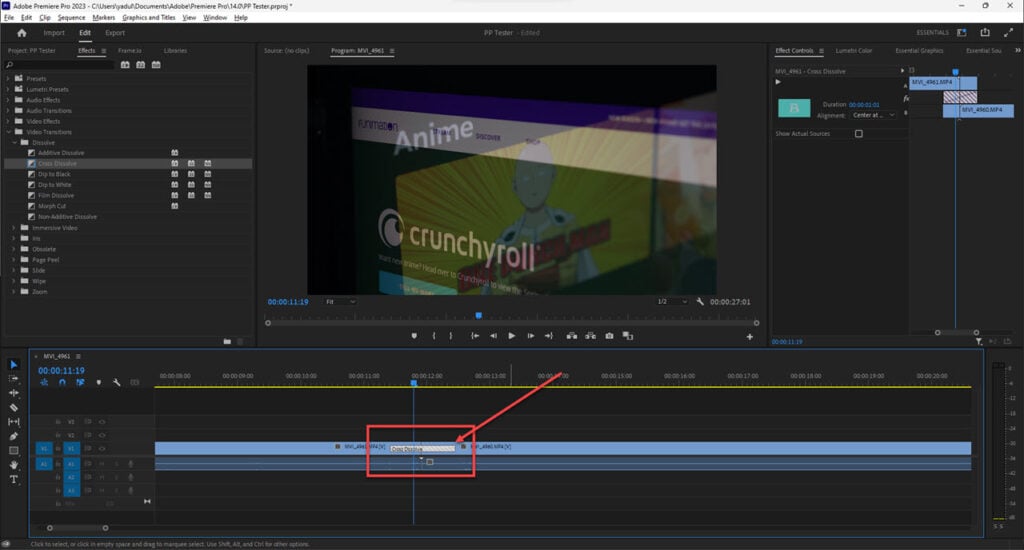Viewport: 1024px width, 550px height.
Task: Toggle A2 track targeting button
Action: pos(71,477)
